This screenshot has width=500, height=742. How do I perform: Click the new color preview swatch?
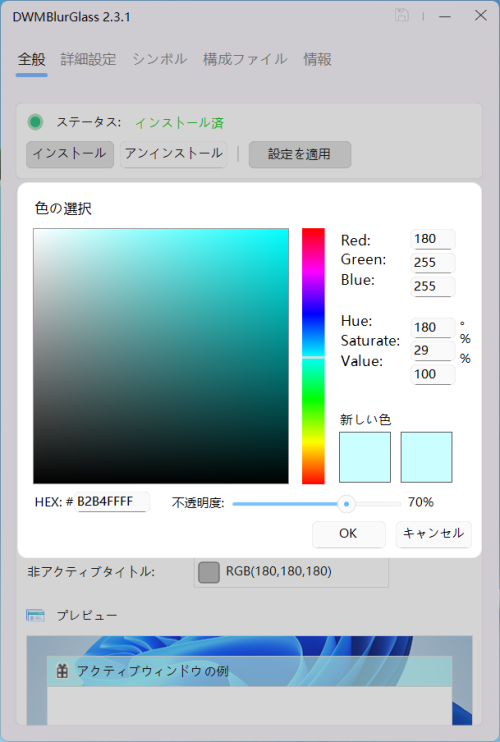coord(365,457)
